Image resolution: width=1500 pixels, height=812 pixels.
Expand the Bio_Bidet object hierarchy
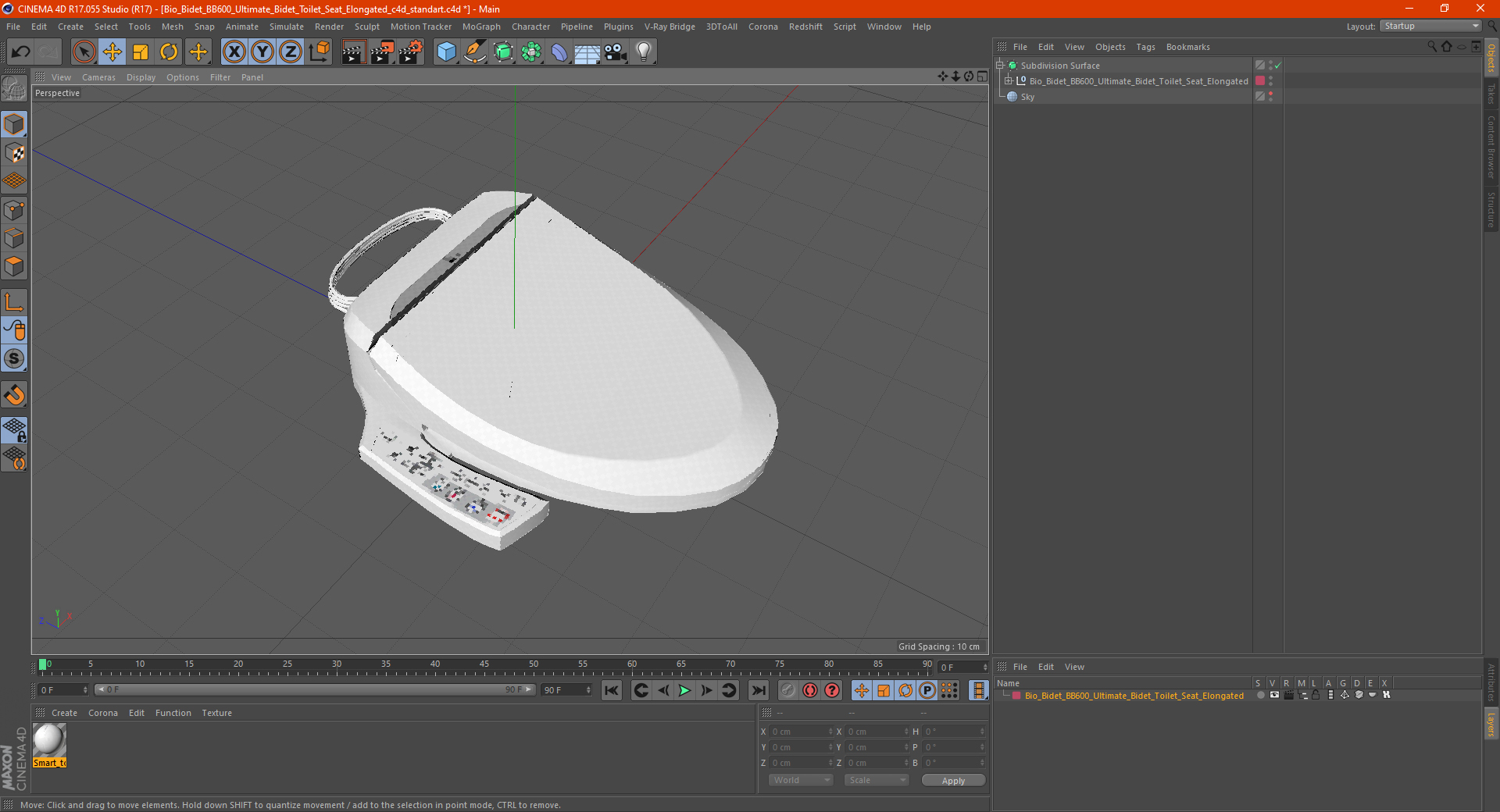[1009, 81]
